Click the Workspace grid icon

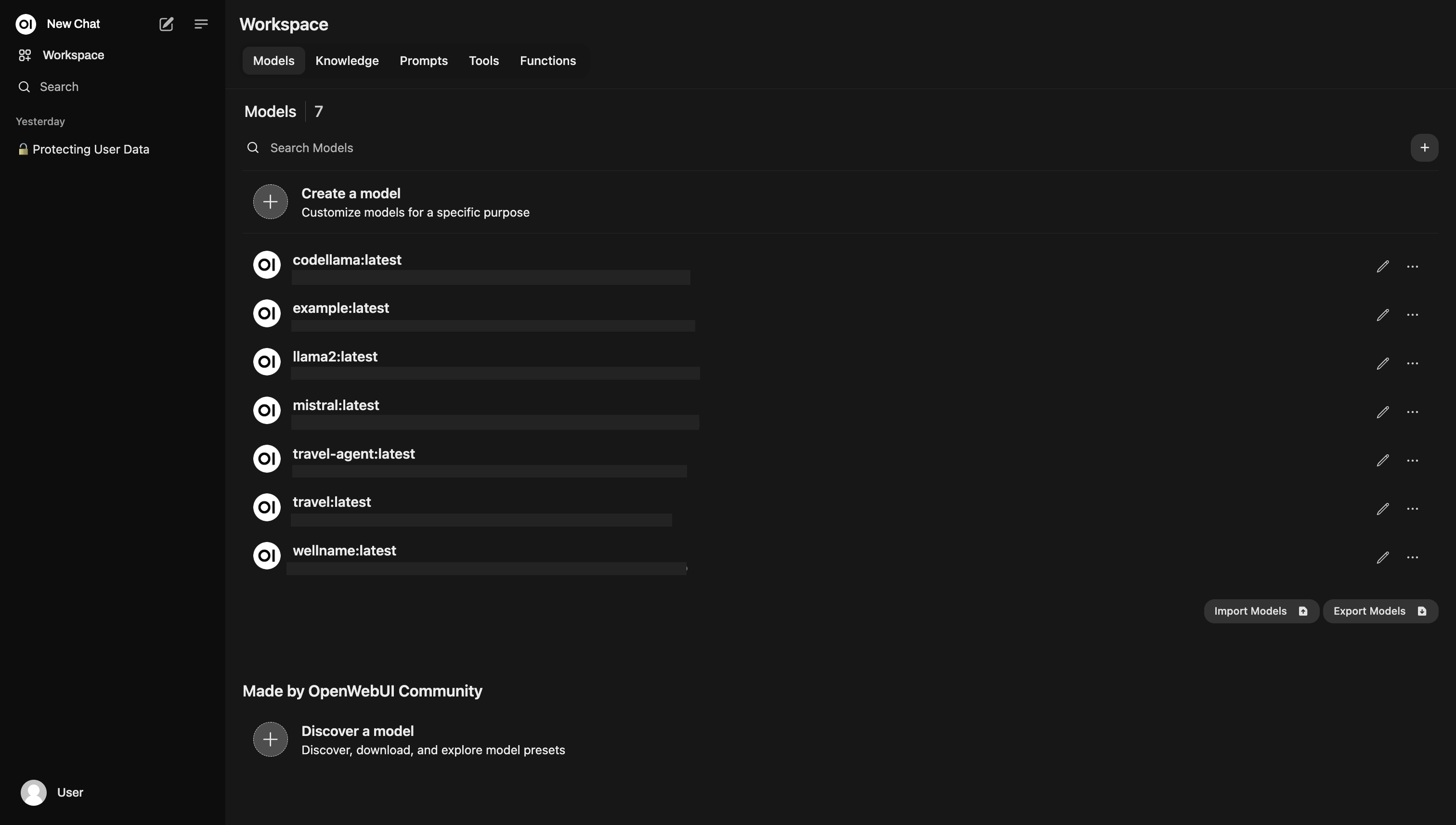point(25,55)
